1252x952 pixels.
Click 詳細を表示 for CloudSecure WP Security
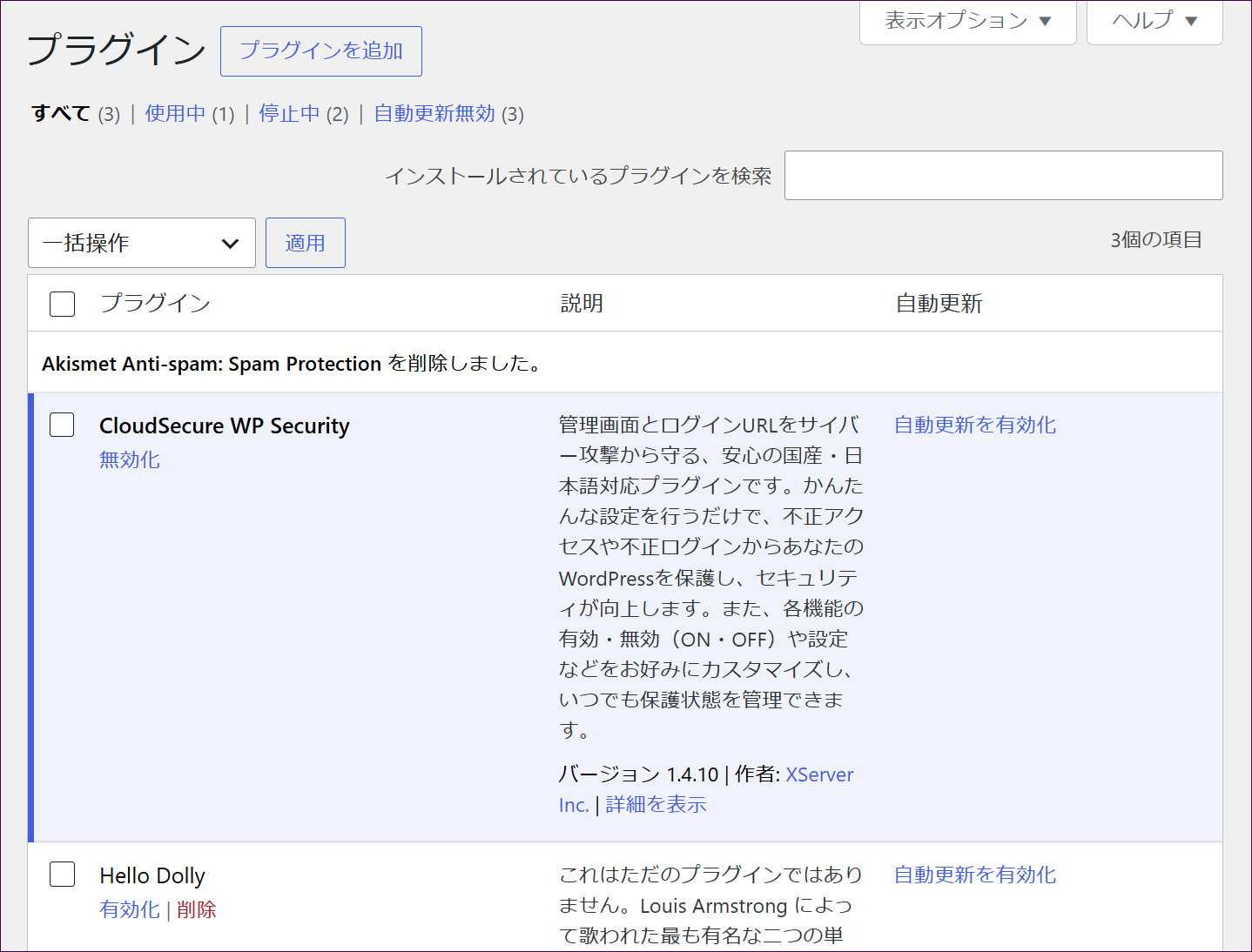tap(656, 805)
